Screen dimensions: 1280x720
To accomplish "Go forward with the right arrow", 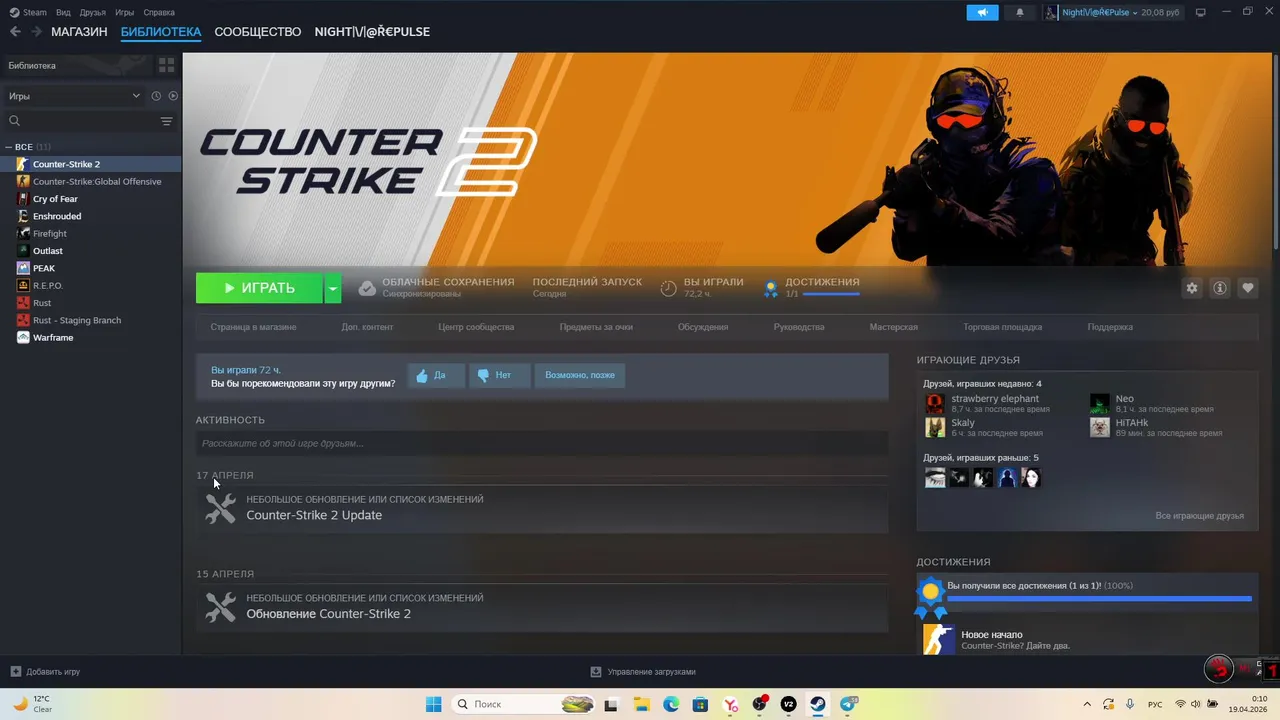I will point(37,32).
